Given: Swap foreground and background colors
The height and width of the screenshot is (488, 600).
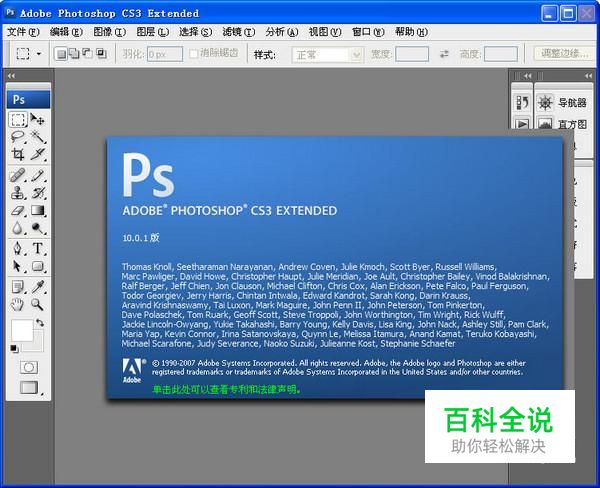Looking at the screenshot, I should point(40,323).
